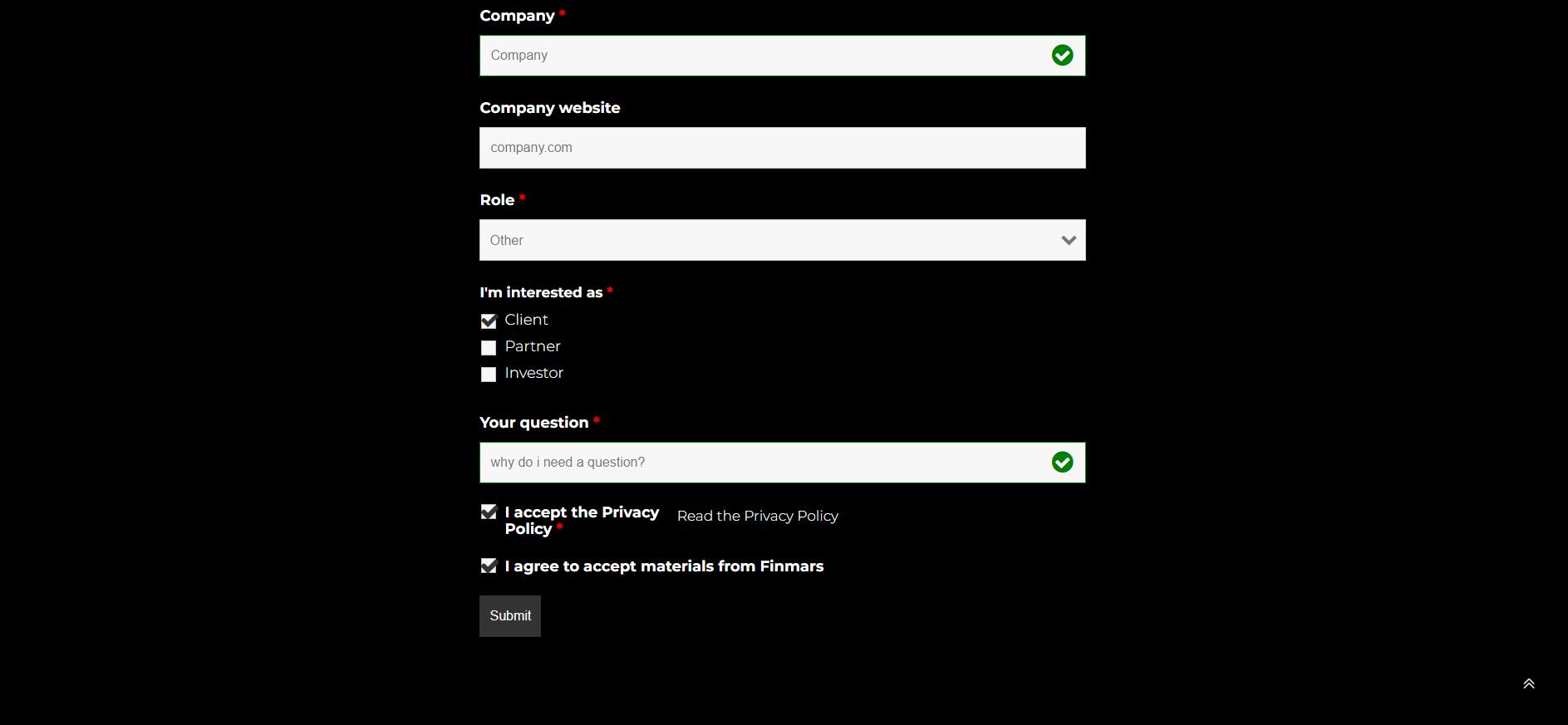Screen dimensions: 1568x725
Task: Click the "Your question" heading label
Action: point(533,423)
